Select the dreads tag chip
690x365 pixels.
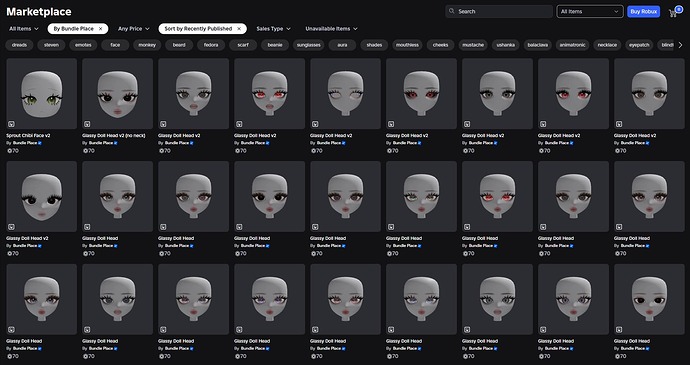coord(19,45)
